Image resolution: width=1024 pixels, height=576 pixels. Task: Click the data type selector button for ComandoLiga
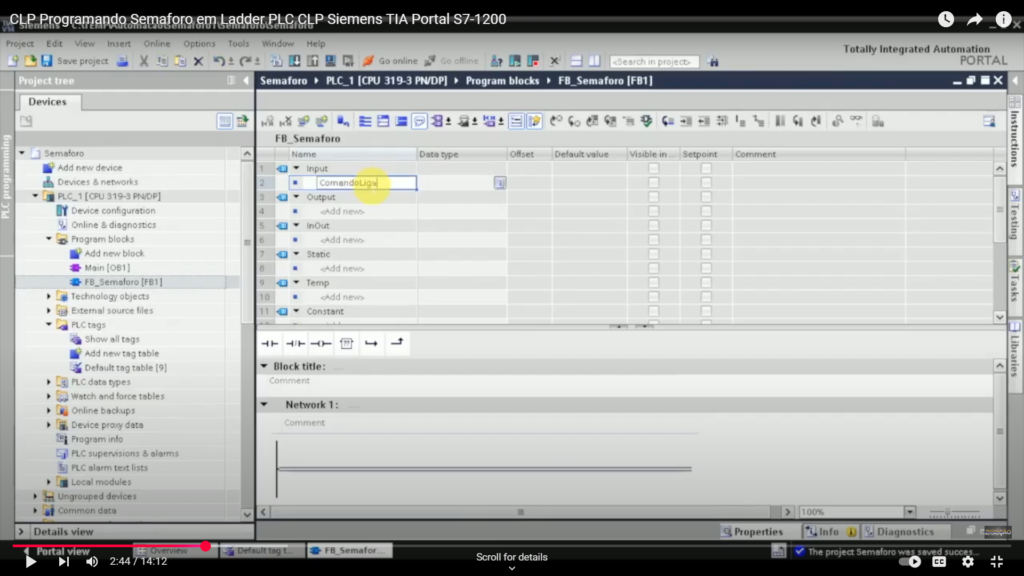(x=500, y=183)
